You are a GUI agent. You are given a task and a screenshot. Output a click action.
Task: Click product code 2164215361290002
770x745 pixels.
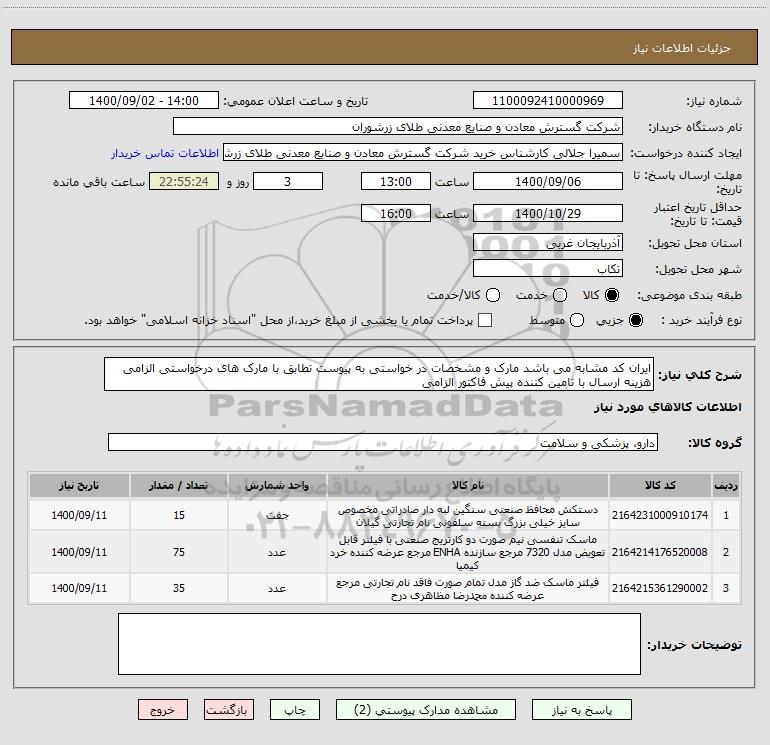(x=660, y=588)
